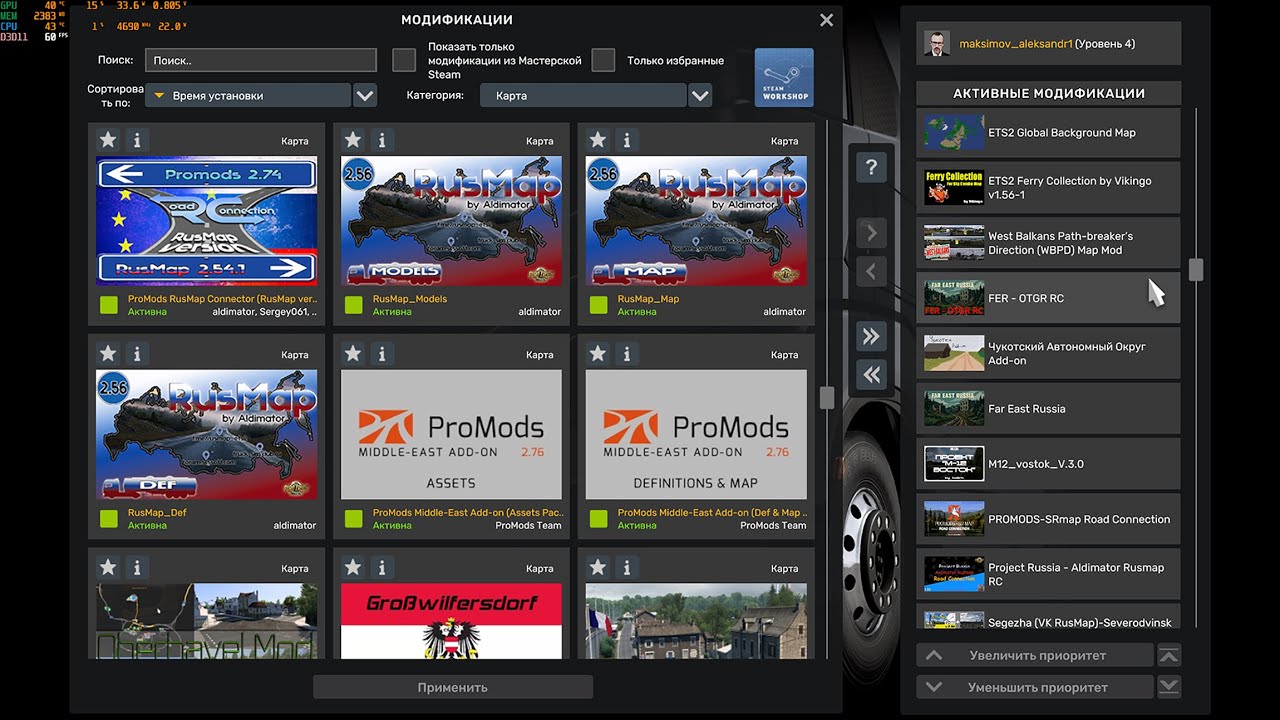Move selected mod right to active list
The image size is (1280, 720).
[x=871, y=233]
